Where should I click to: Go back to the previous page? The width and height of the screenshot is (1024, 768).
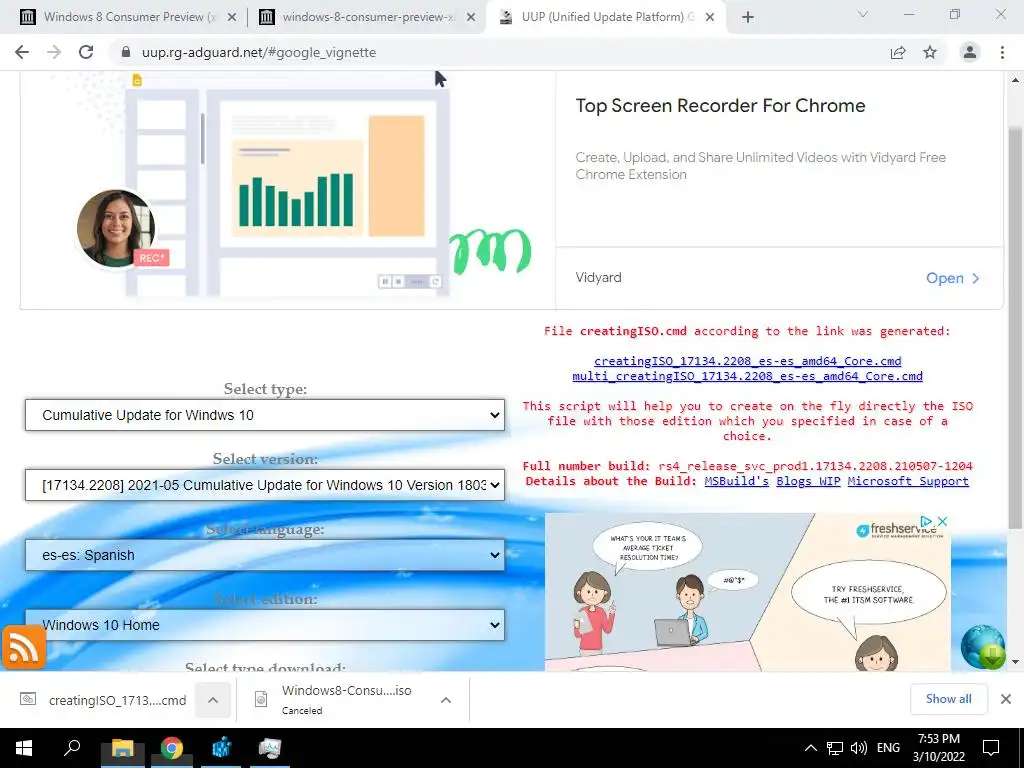tap(22, 52)
